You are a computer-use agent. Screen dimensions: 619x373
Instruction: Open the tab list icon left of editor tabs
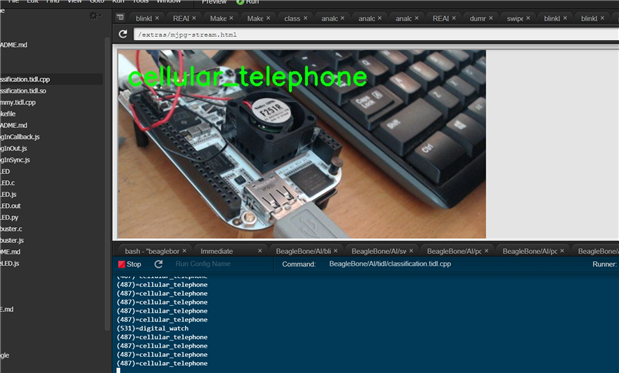coord(120,17)
